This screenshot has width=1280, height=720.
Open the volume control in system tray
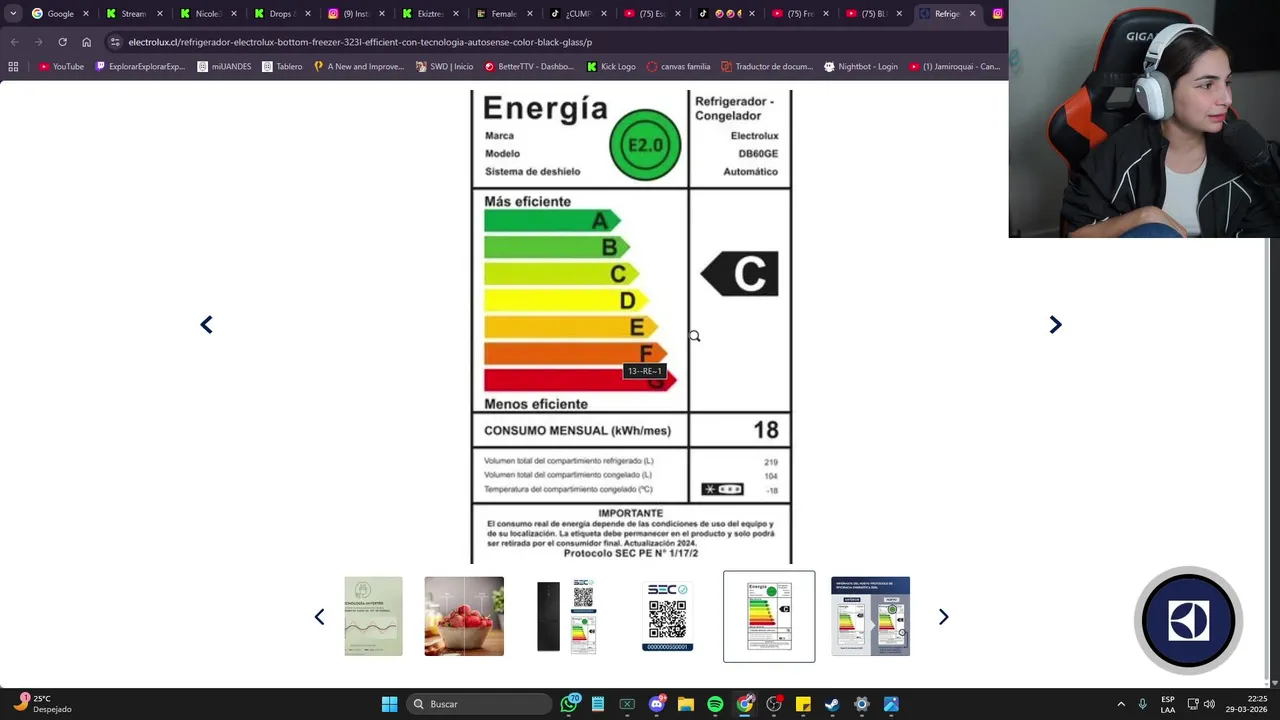point(1209,704)
